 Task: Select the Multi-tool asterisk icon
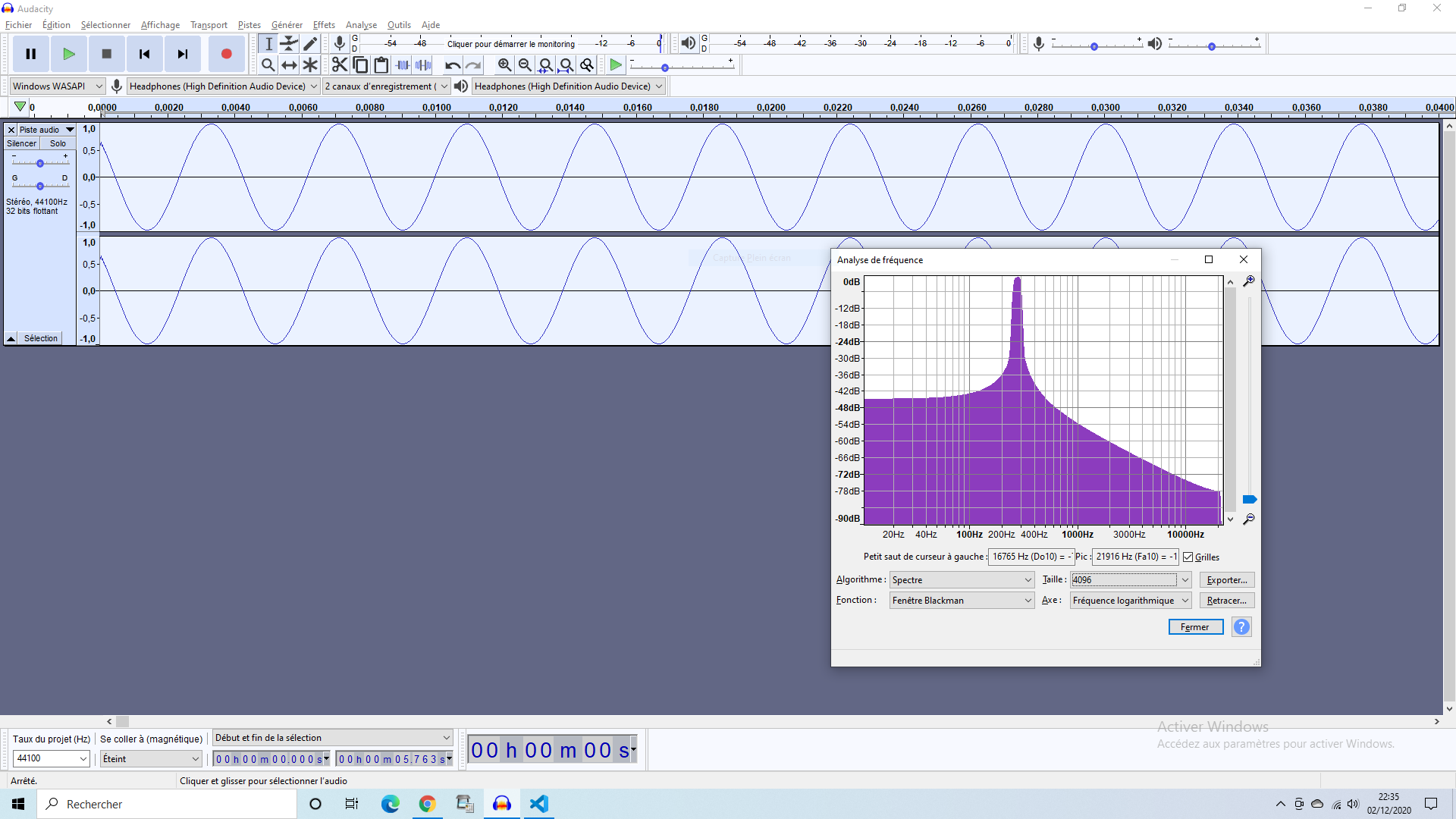tap(309, 65)
